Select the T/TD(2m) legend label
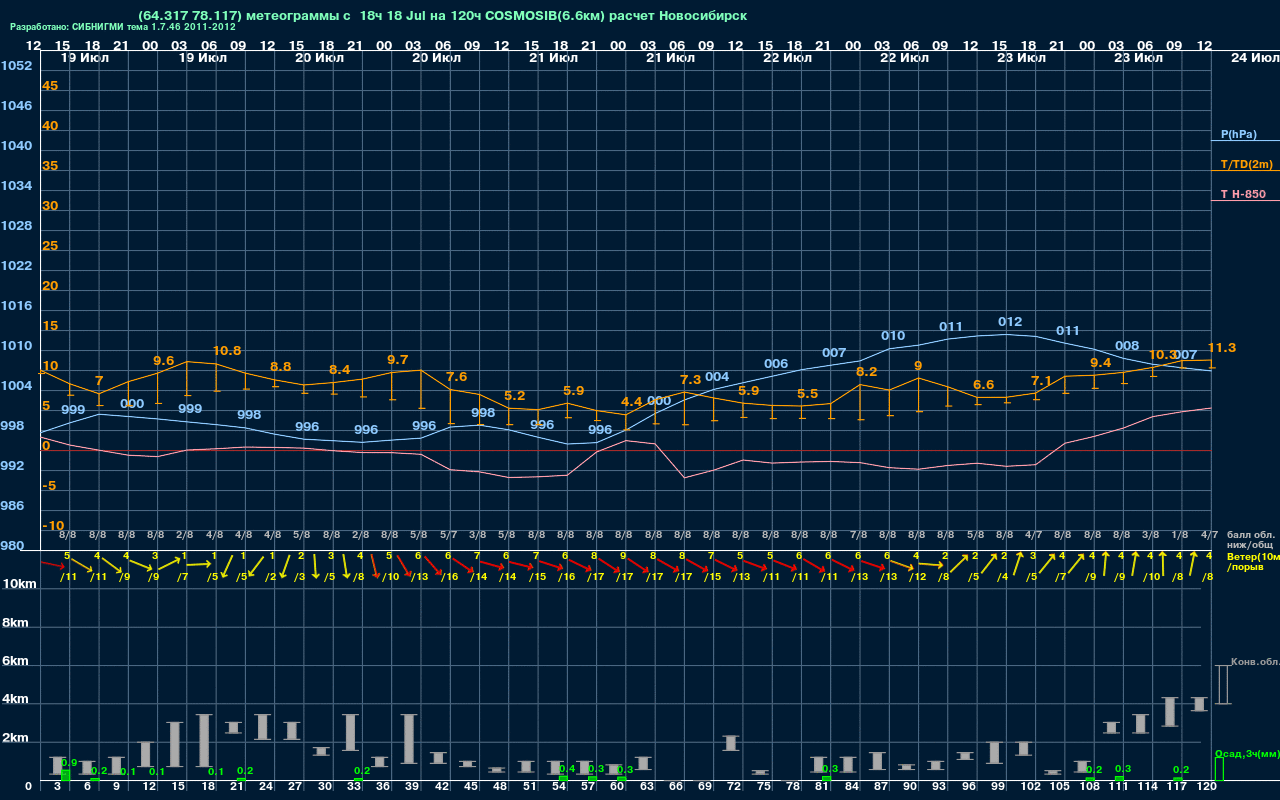1280x800 pixels. pos(1245,164)
